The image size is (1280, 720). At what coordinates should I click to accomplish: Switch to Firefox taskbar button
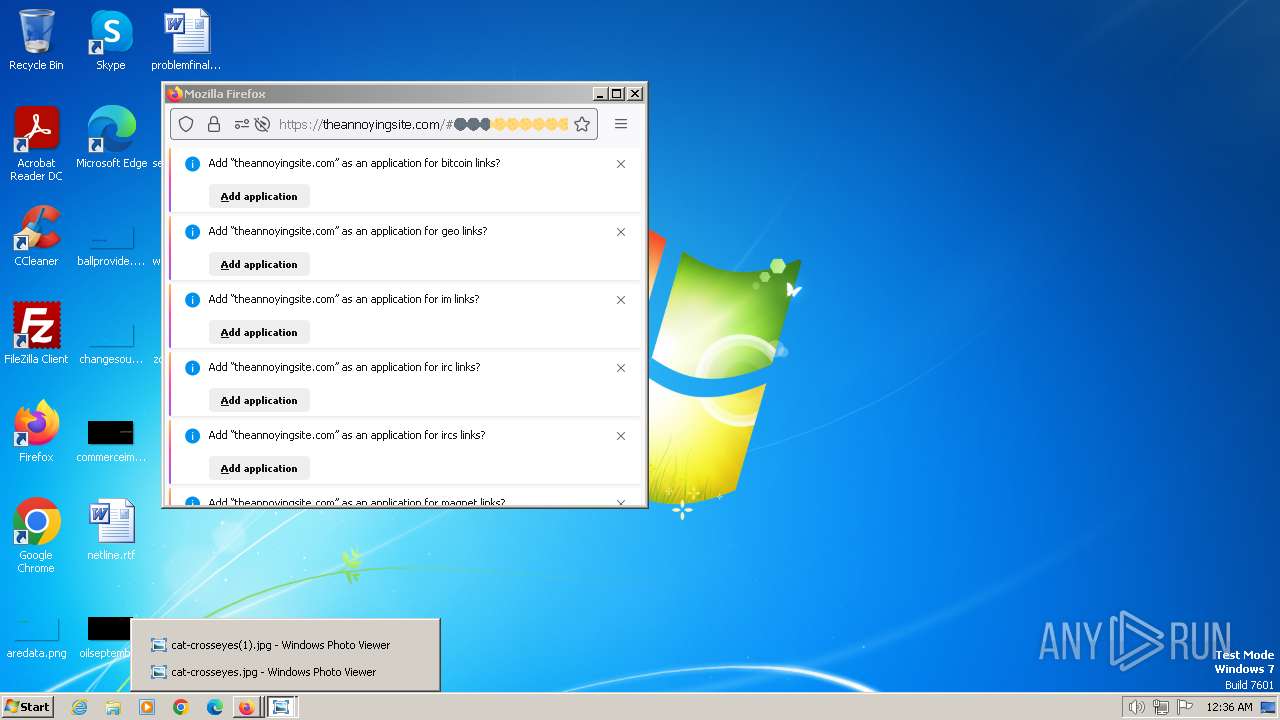246,707
